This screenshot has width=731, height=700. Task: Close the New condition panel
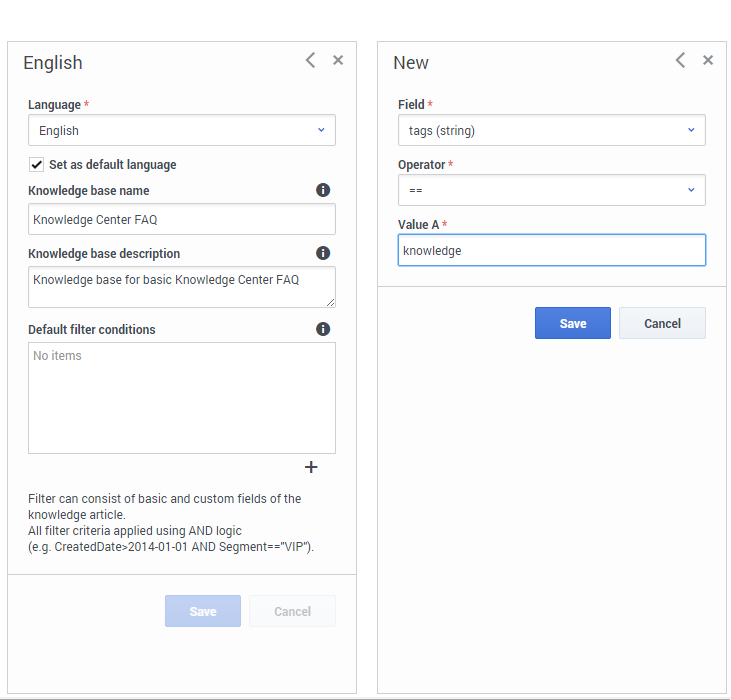click(708, 61)
